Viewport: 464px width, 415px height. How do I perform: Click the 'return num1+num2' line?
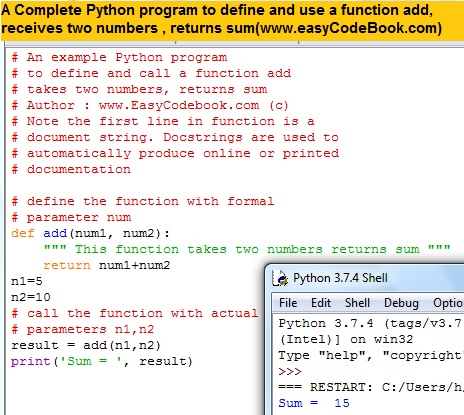tap(107, 265)
